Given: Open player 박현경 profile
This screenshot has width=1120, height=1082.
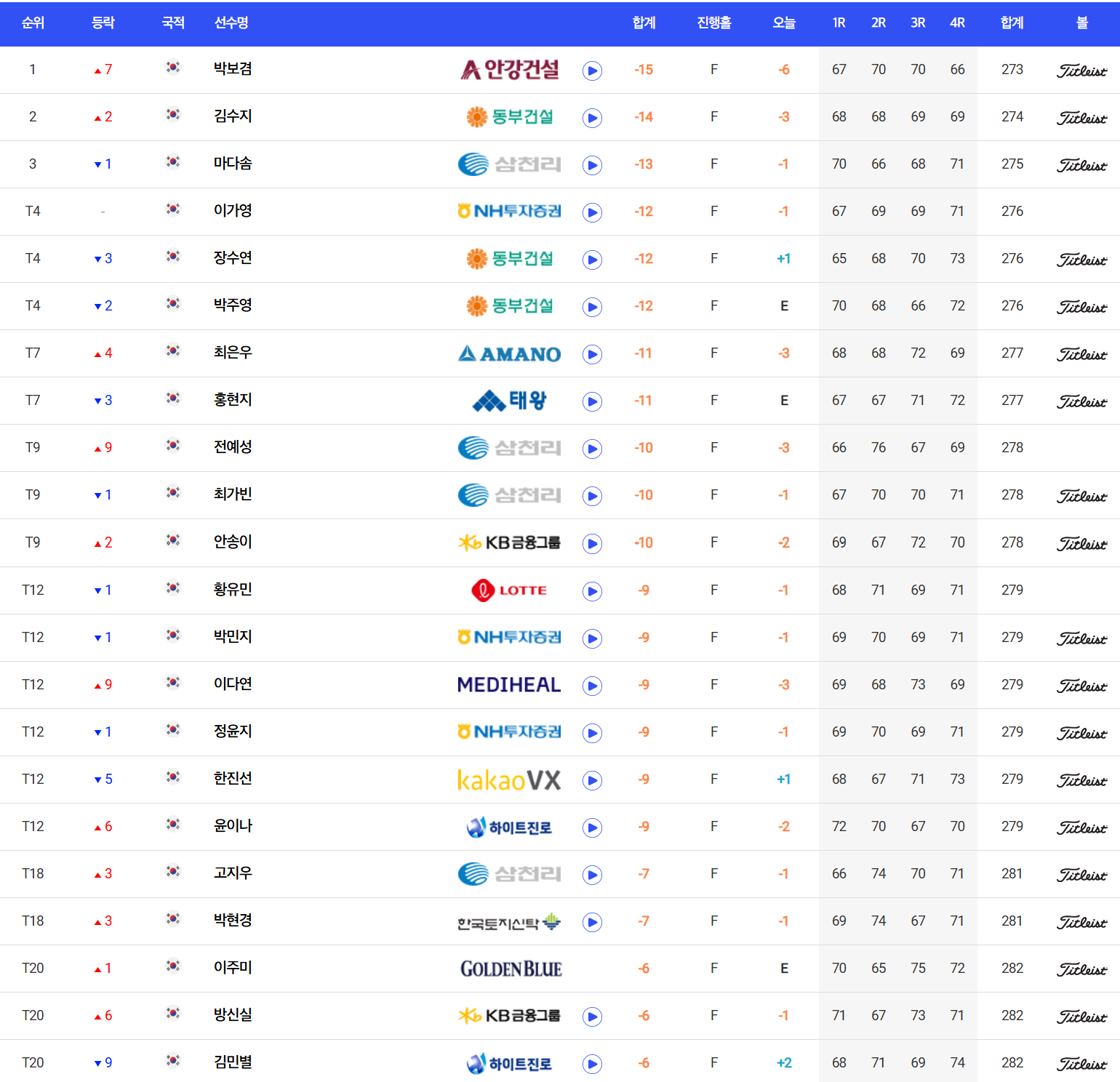Looking at the screenshot, I should click(x=233, y=921).
